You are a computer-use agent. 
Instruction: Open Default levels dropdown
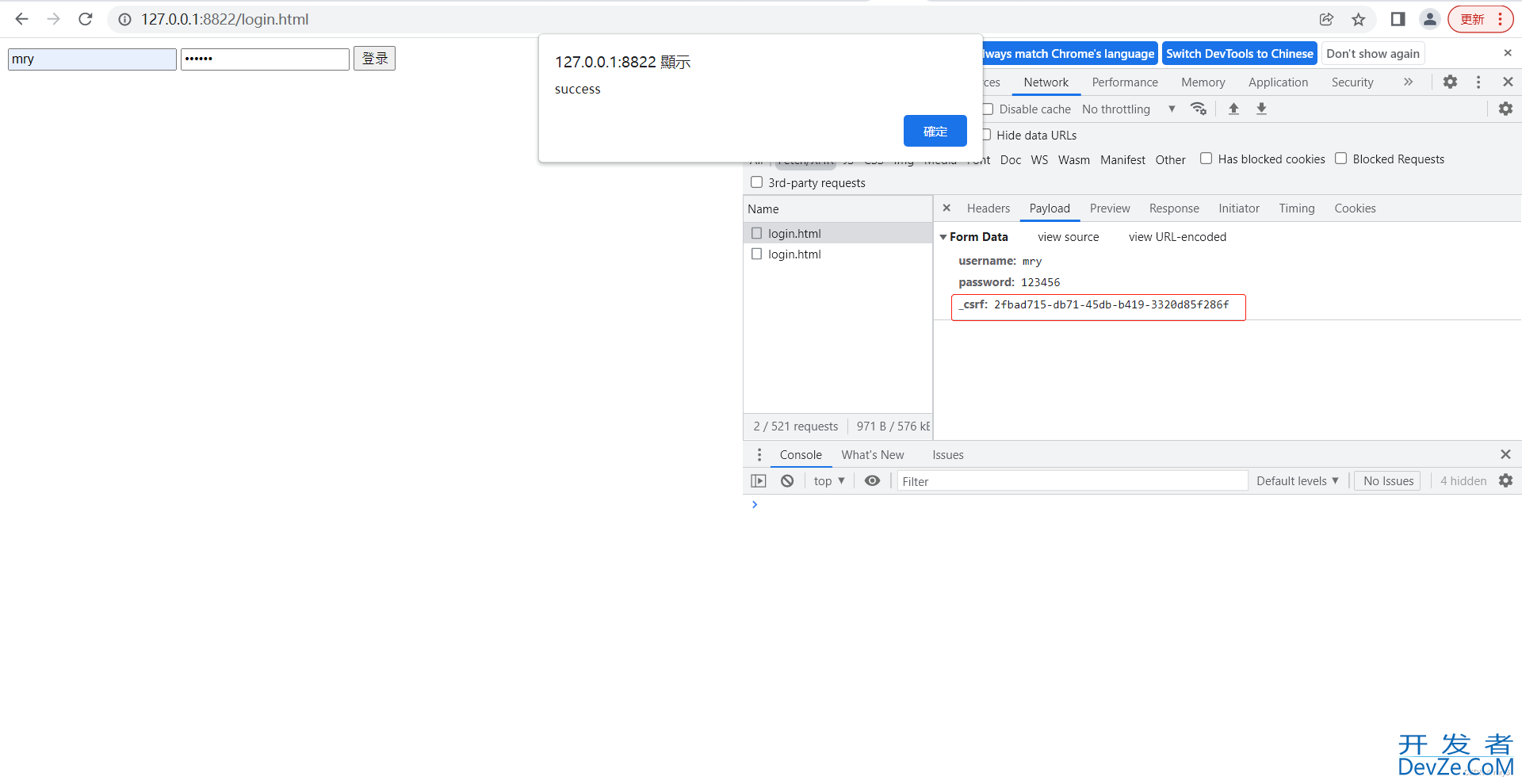click(1297, 480)
